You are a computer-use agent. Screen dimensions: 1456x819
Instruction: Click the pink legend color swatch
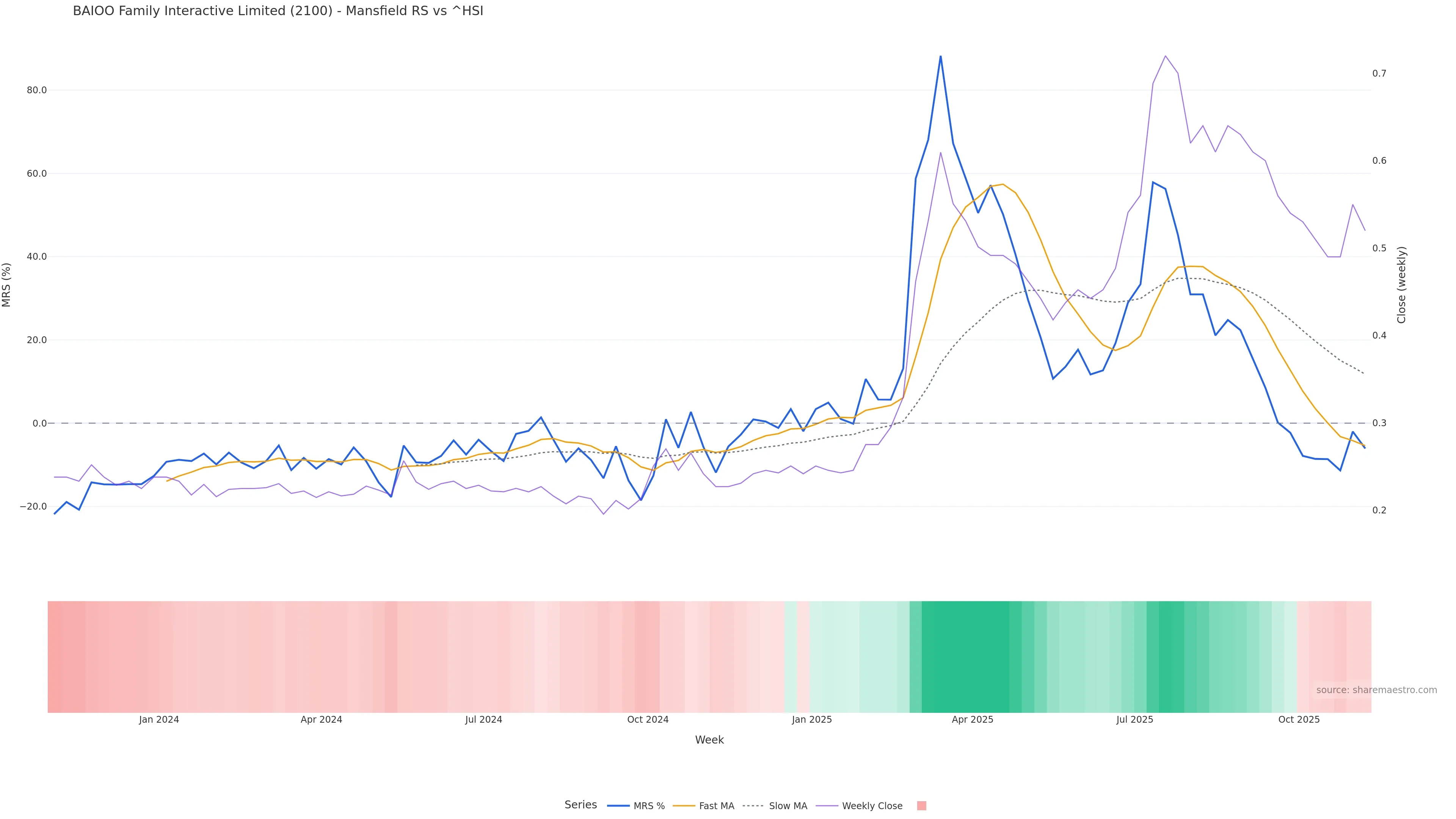(x=921, y=806)
